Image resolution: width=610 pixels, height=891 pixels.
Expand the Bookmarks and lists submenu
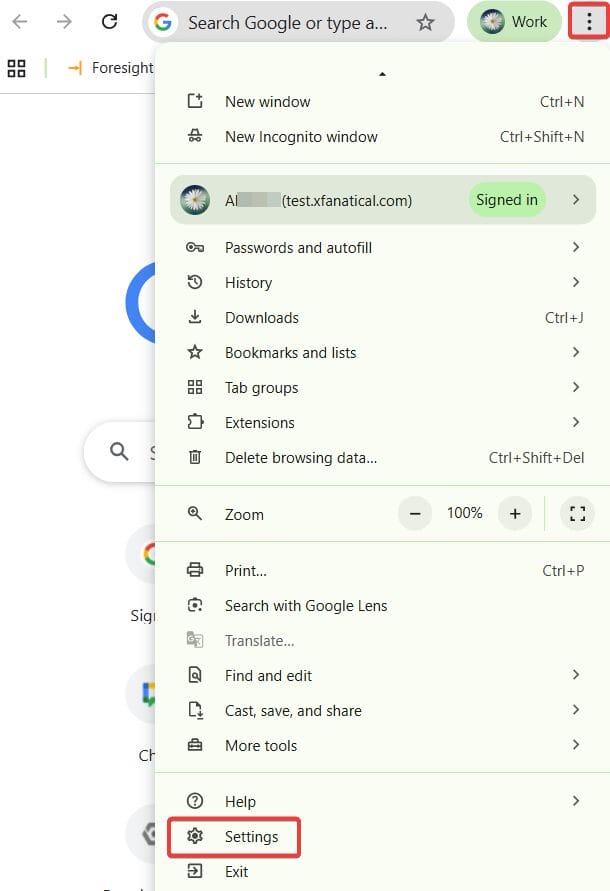click(x=290, y=353)
